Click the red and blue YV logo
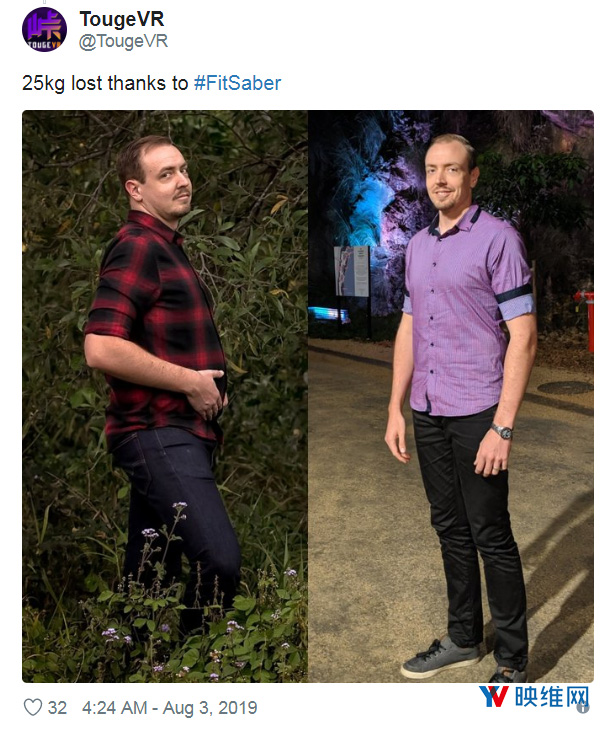This screenshot has width=612, height=730. click(x=493, y=696)
